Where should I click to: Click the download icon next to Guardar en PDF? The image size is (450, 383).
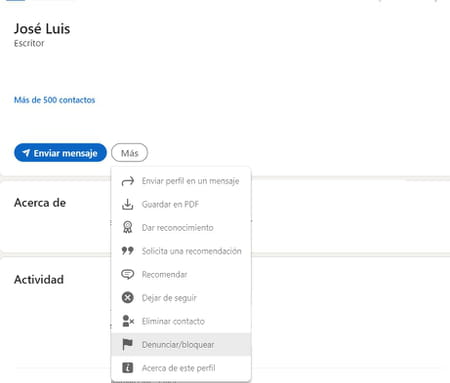tap(127, 204)
